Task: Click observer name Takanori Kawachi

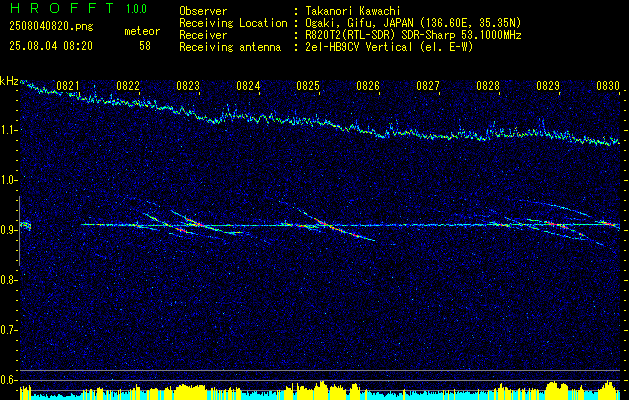Action: [x=353, y=11]
